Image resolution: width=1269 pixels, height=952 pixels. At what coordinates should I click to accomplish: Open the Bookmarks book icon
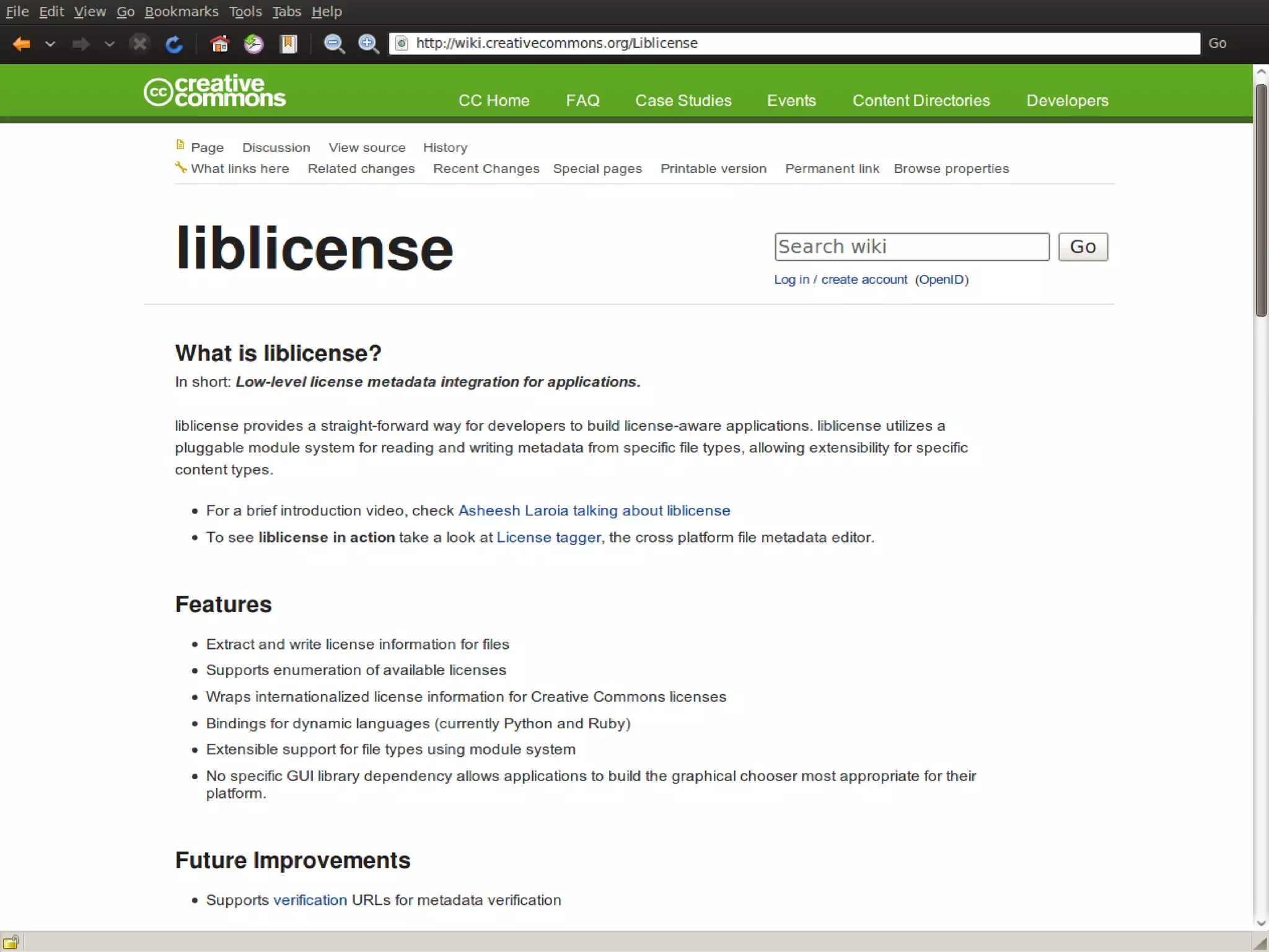pos(289,44)
